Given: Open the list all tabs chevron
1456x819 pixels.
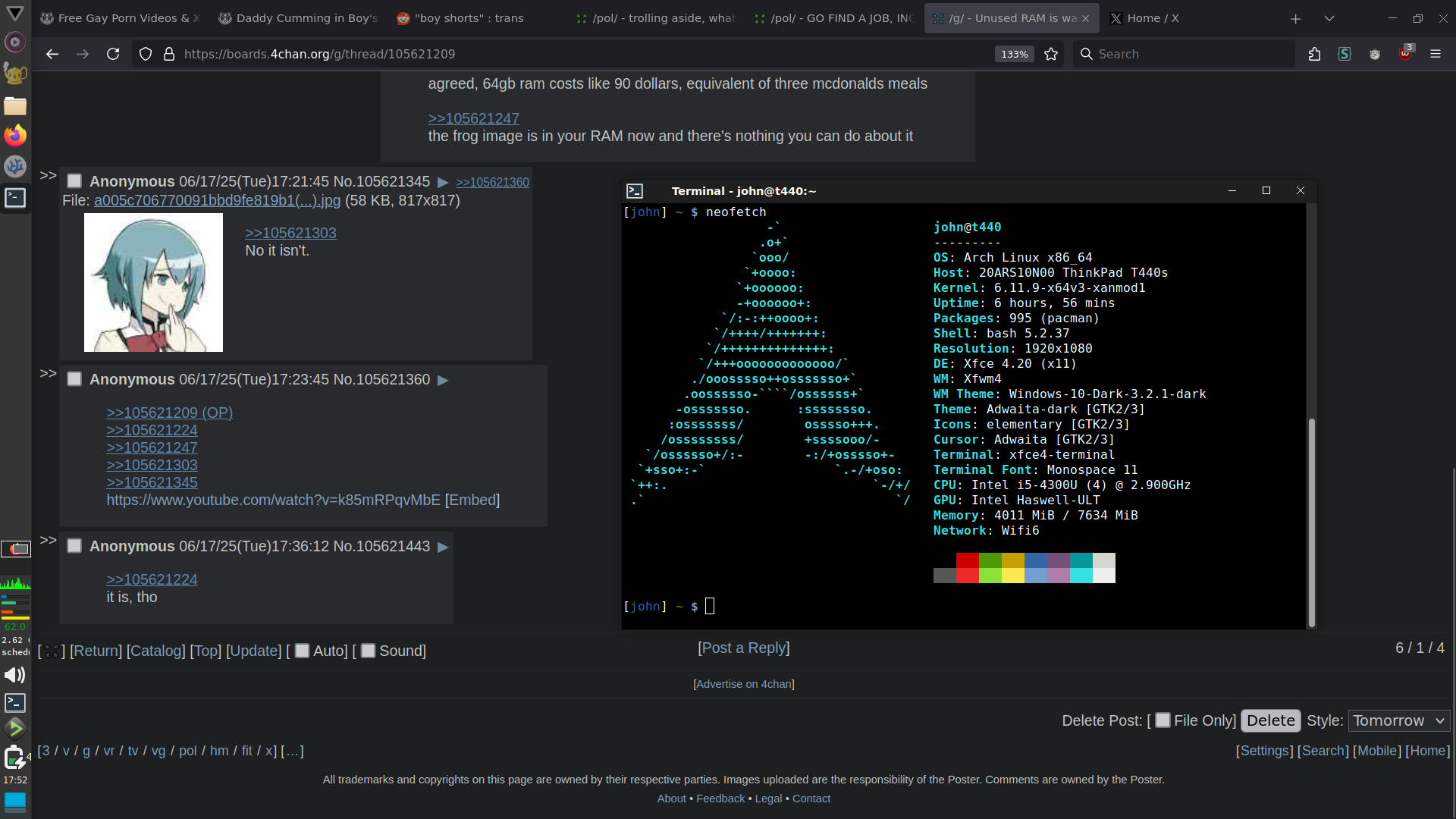Looking at the screenshot, I should [1329, 18].
